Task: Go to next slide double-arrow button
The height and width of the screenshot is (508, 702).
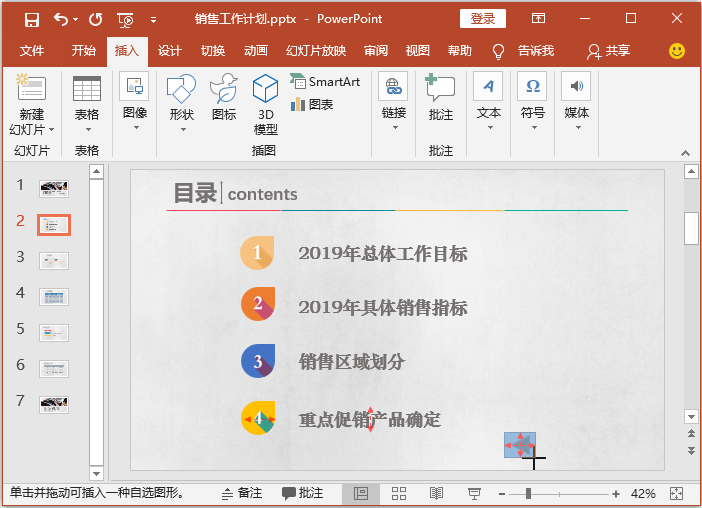Action: (x=691, y=450)
